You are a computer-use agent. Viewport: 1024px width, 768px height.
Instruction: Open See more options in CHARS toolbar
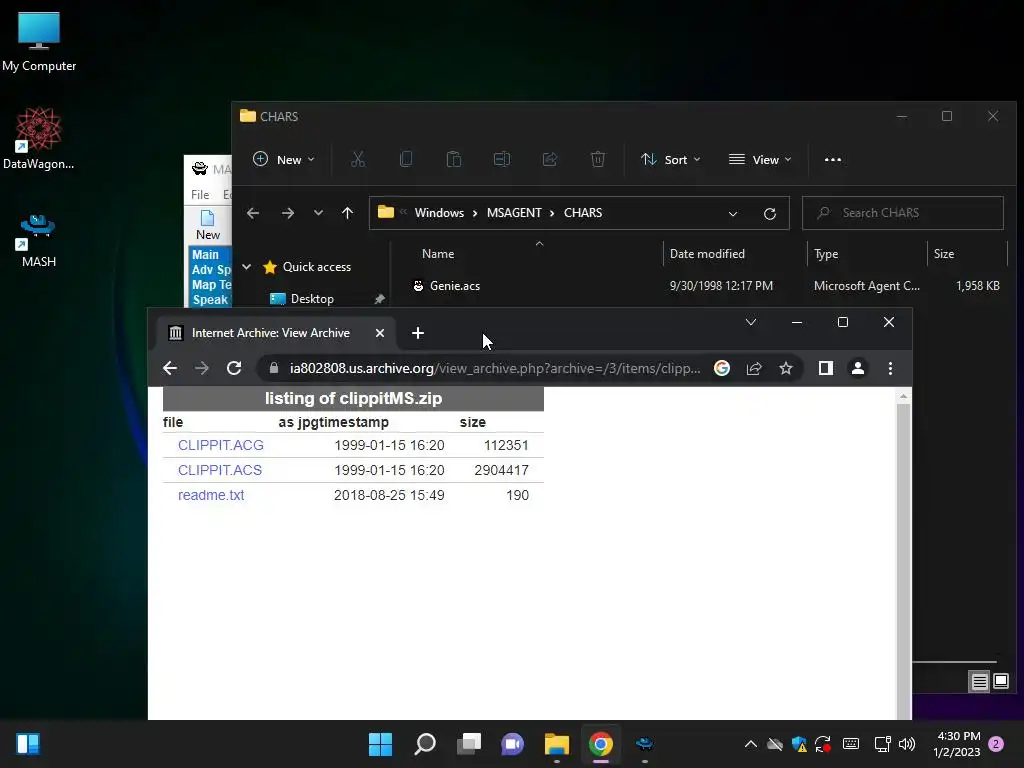(833, 159)
